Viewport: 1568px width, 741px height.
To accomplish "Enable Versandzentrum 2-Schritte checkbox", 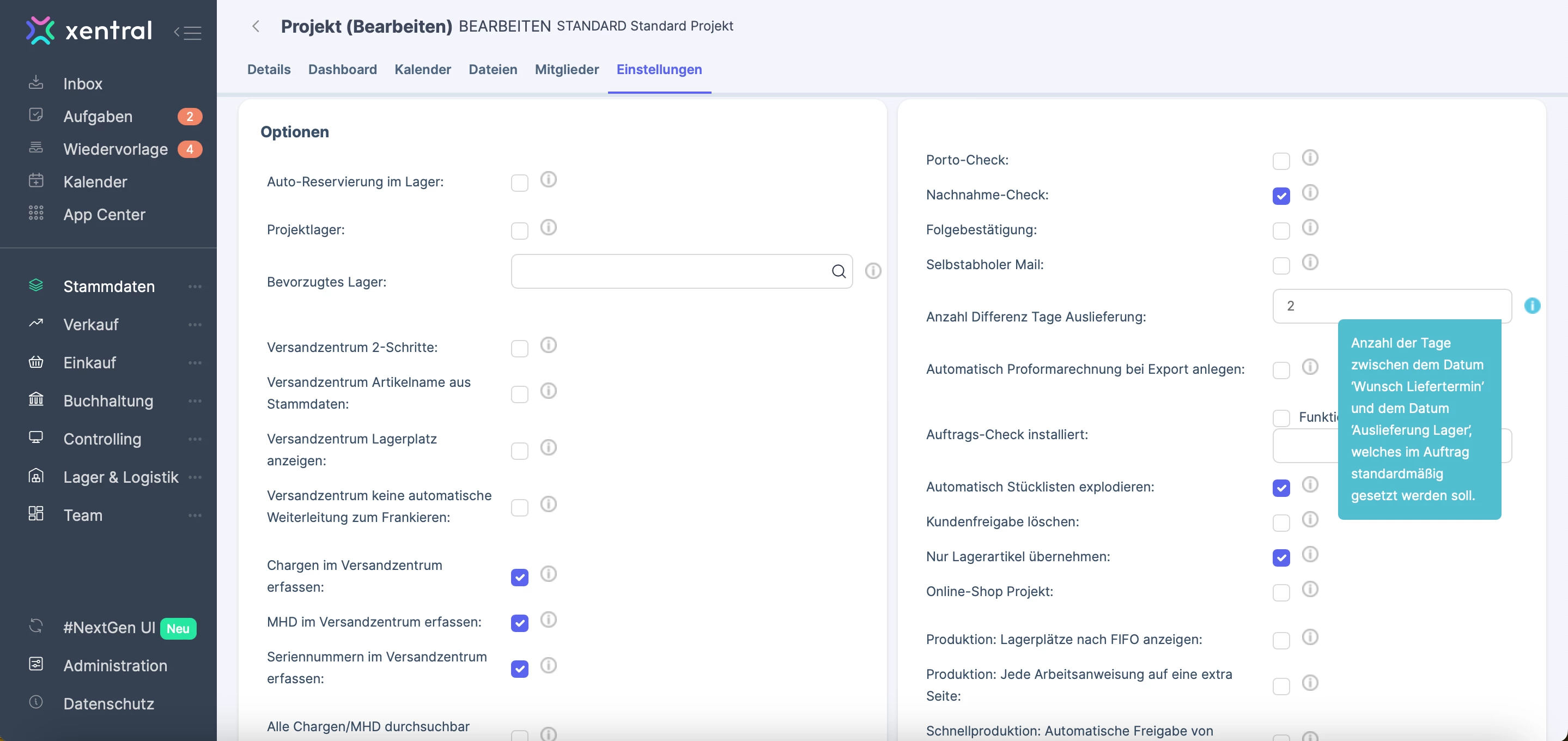I will coord(519,348).
